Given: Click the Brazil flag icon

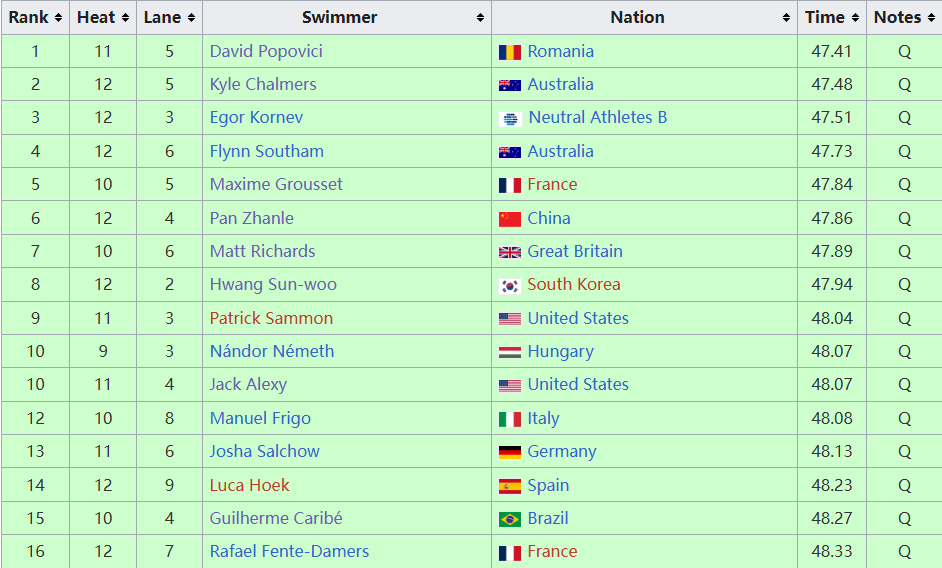Looking at the screenshot, I should click(x=509, y=519).
